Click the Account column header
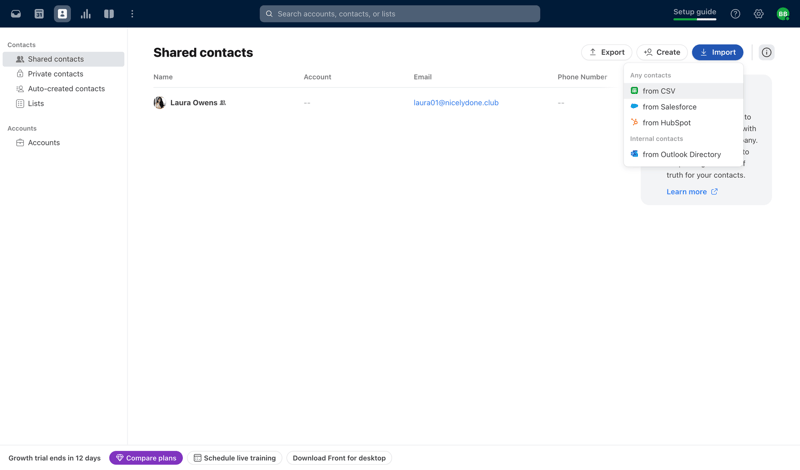This screenshot has width=800, height=470. [x=317, y=77]
